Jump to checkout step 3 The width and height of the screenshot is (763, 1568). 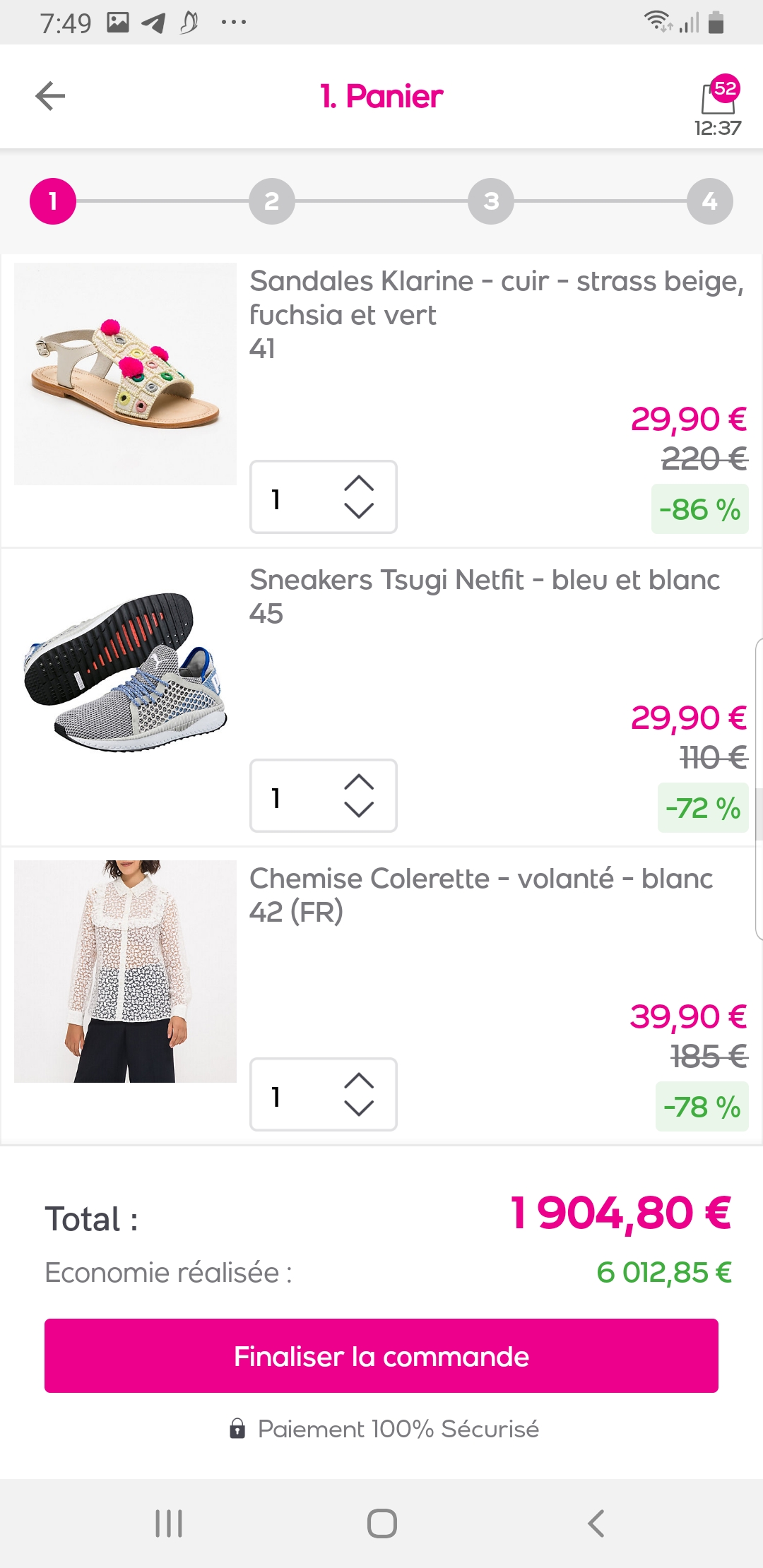click(x=491, y=201)
